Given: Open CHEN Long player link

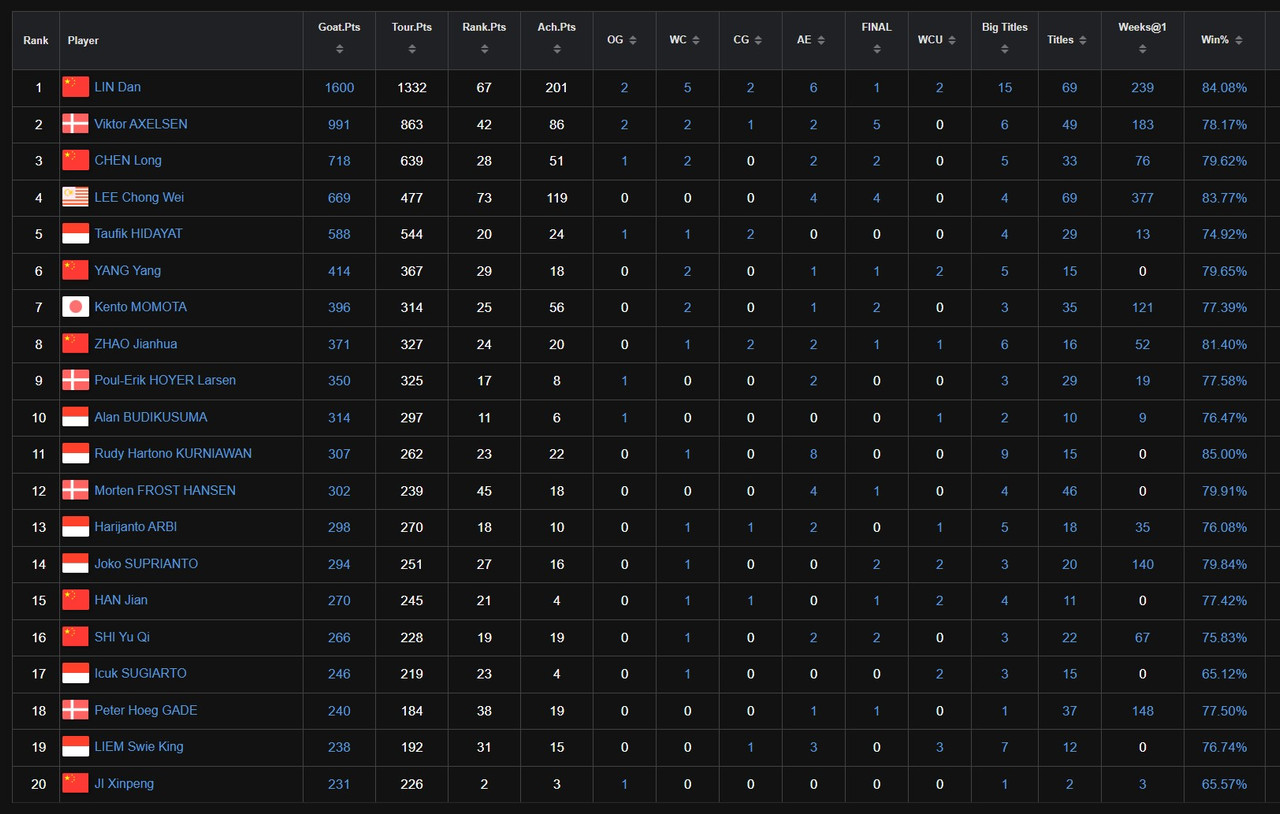Looking at the screenshot, I should (128, 160).
